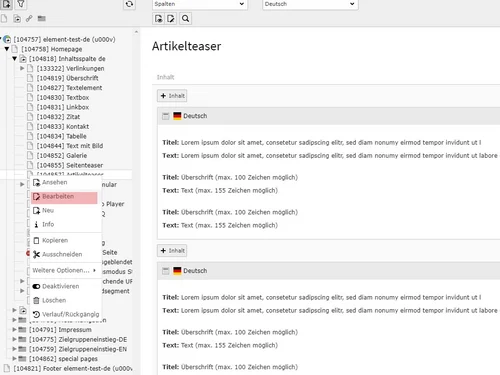Choose Bearbeiten in the context menu
Image resolution: width=500 pixels, height=375 pixels.
pos(64,197)
